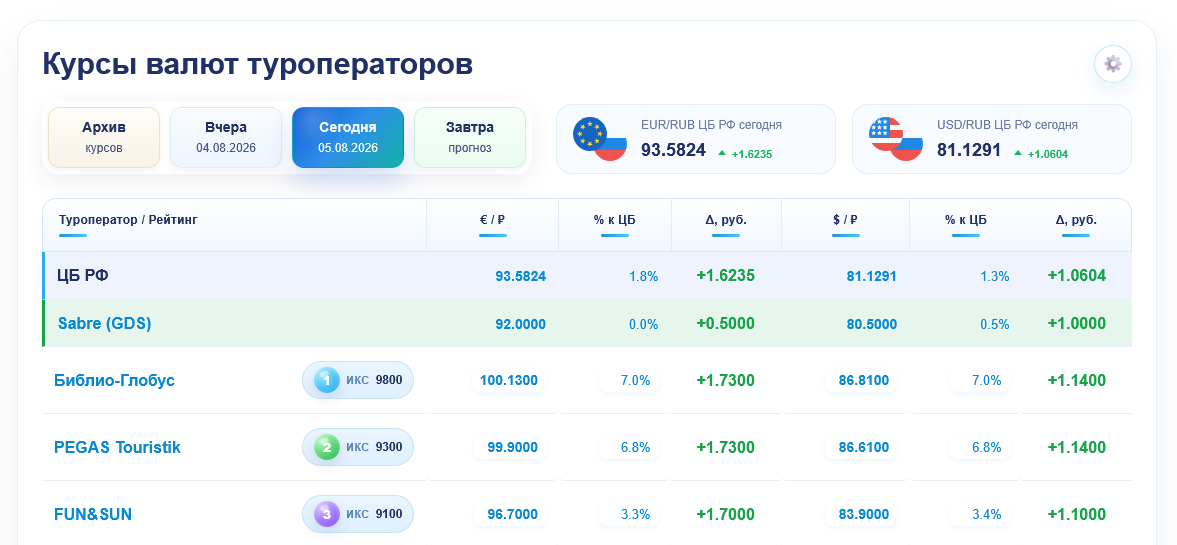Click Sabre euro rate 92.0000

(x=520, y=324)
